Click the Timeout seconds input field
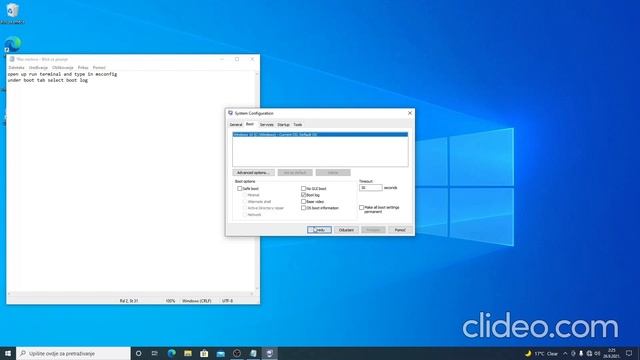The width and height of the screenshot is (640, 360). (371, 188)
